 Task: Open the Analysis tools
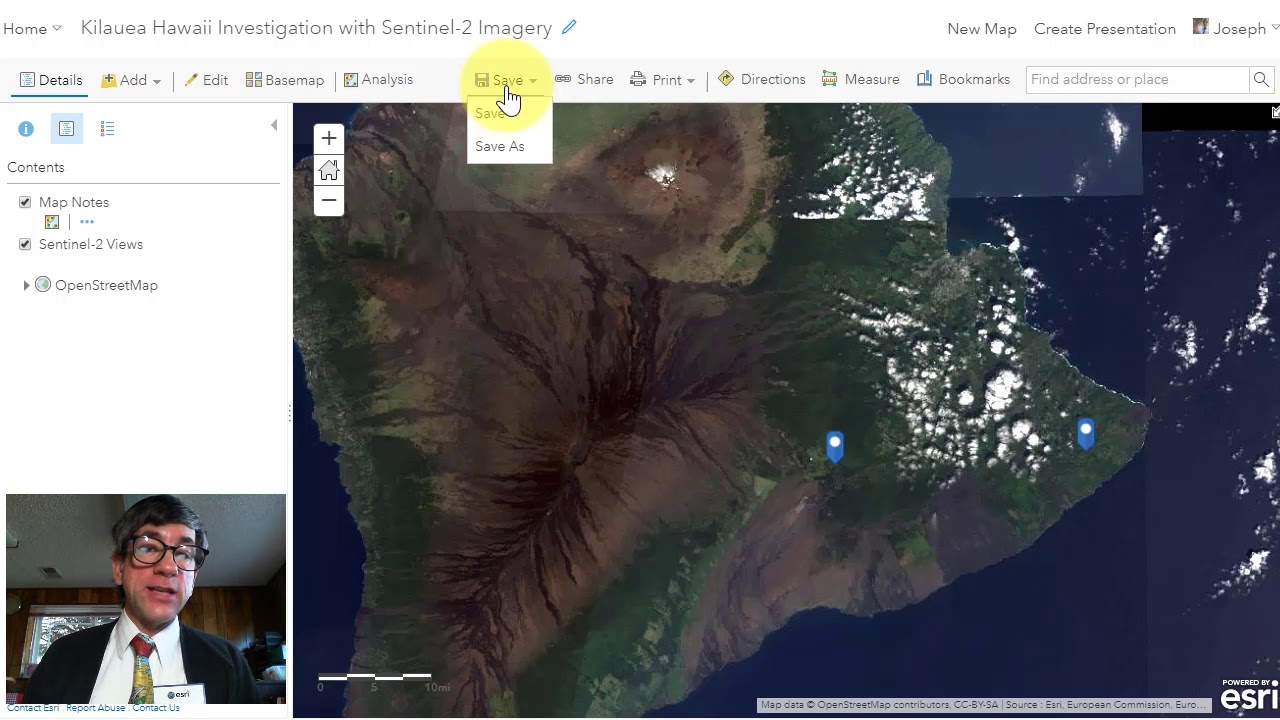(378, 80)
